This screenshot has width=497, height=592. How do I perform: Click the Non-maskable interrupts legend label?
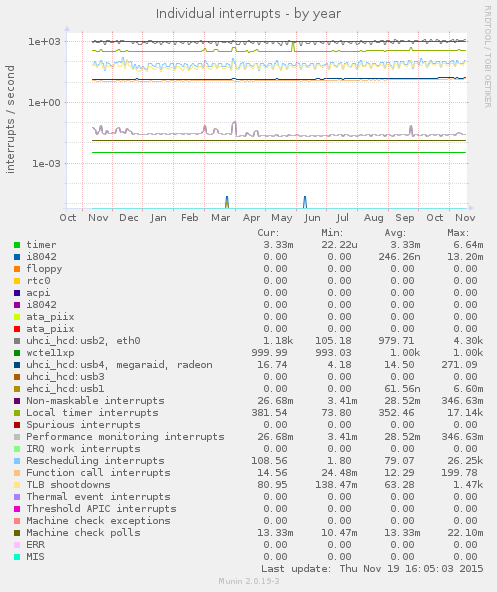pos(95,401)
